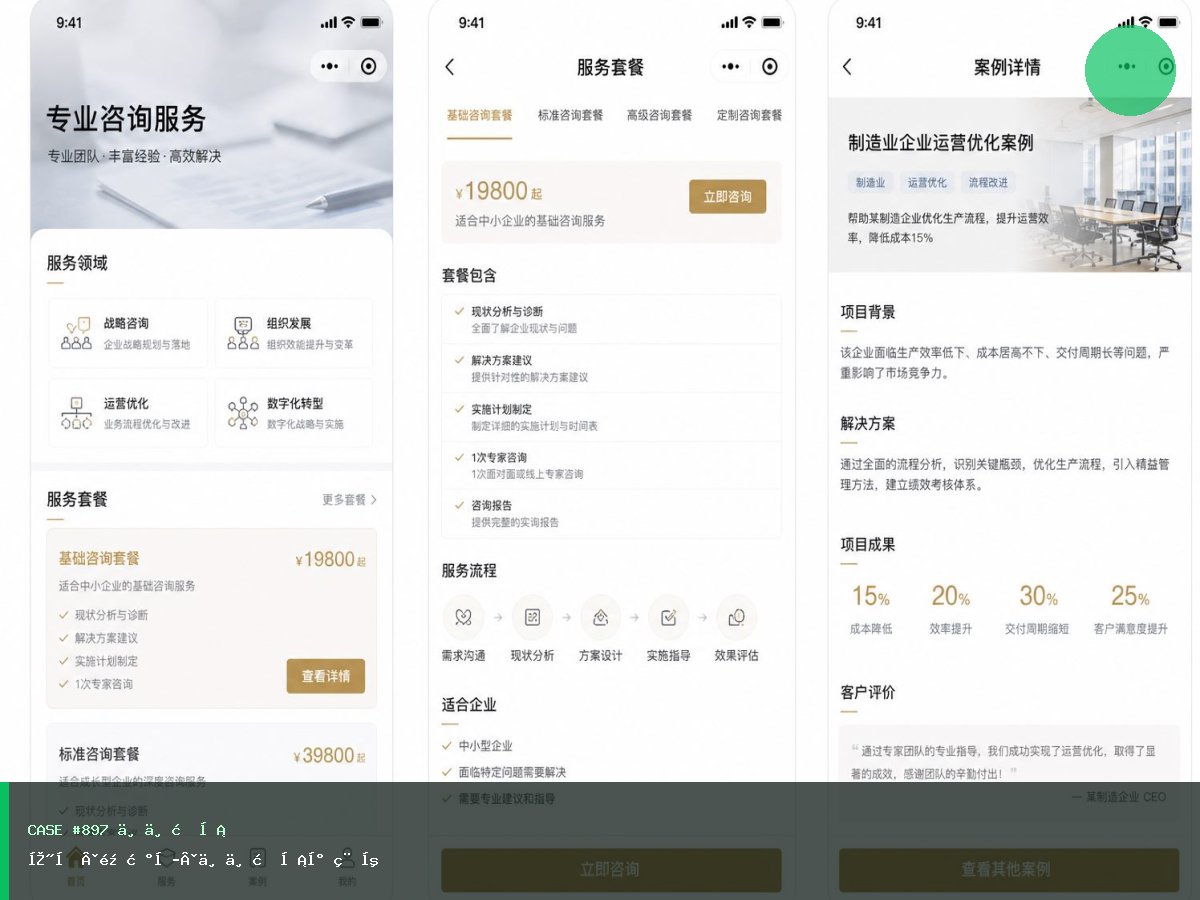
Task: Go back from the 案例详情 page
Action: 847,67
